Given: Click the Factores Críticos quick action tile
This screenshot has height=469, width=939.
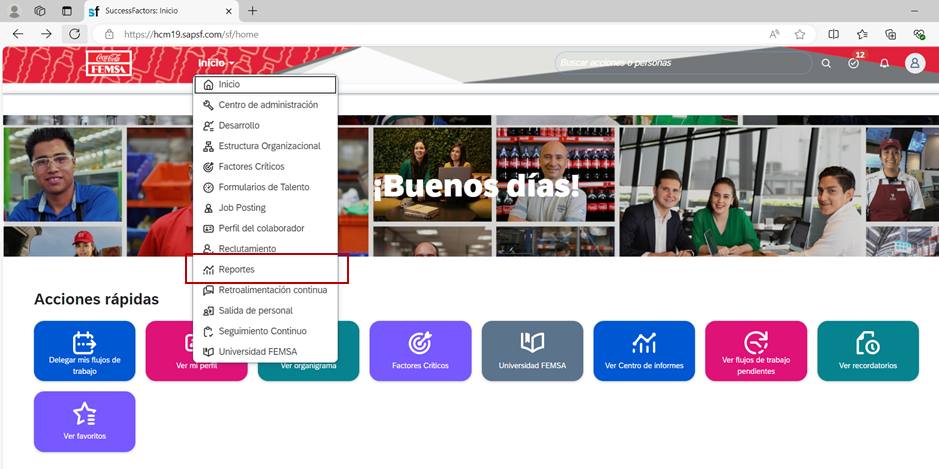Looking at the screenshot, I should pyautogui.click(x=420, y=351).
